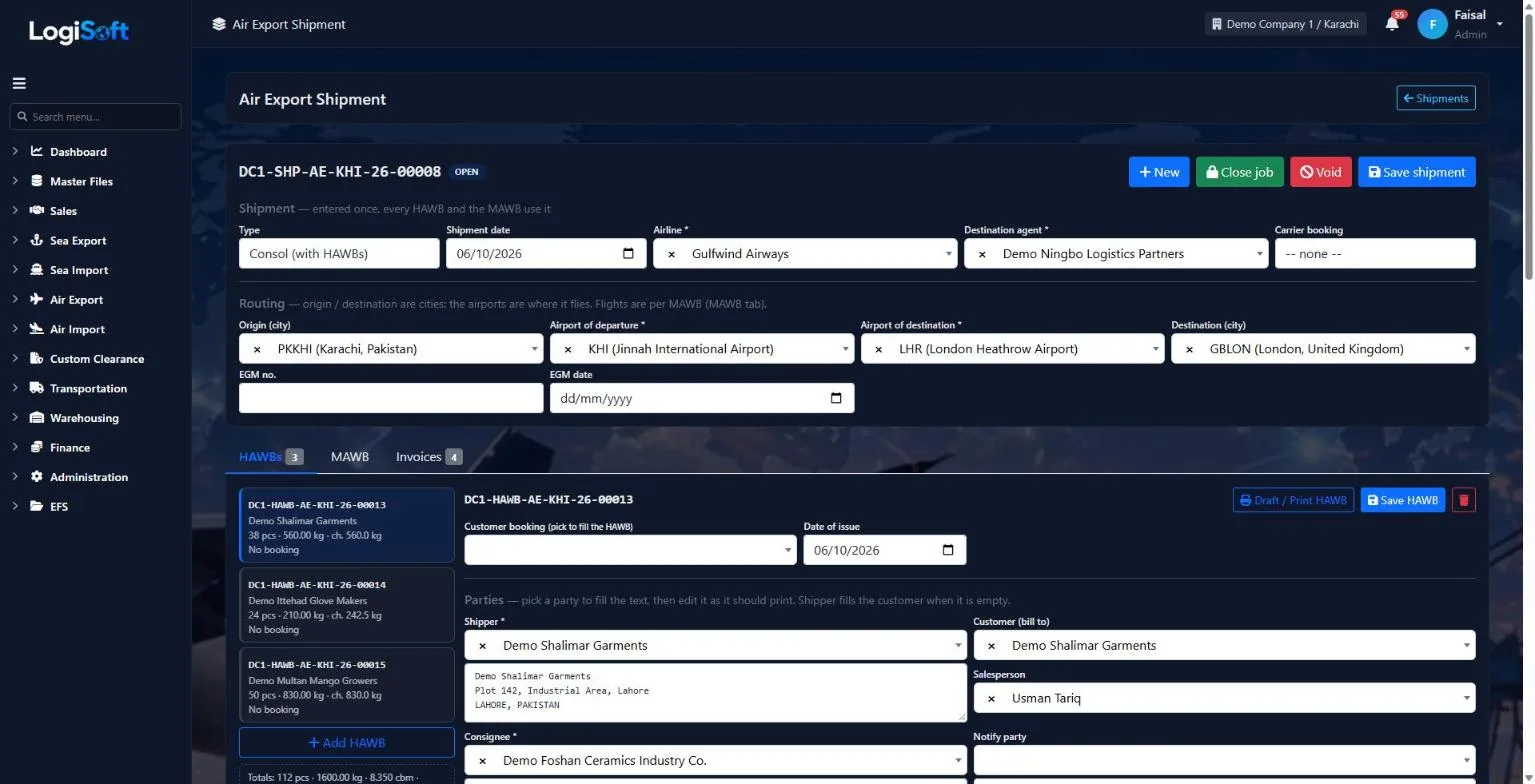Screen dimensions: 1535x784
Task: Click the shipper address text area
Action: [x=715, y=692]
